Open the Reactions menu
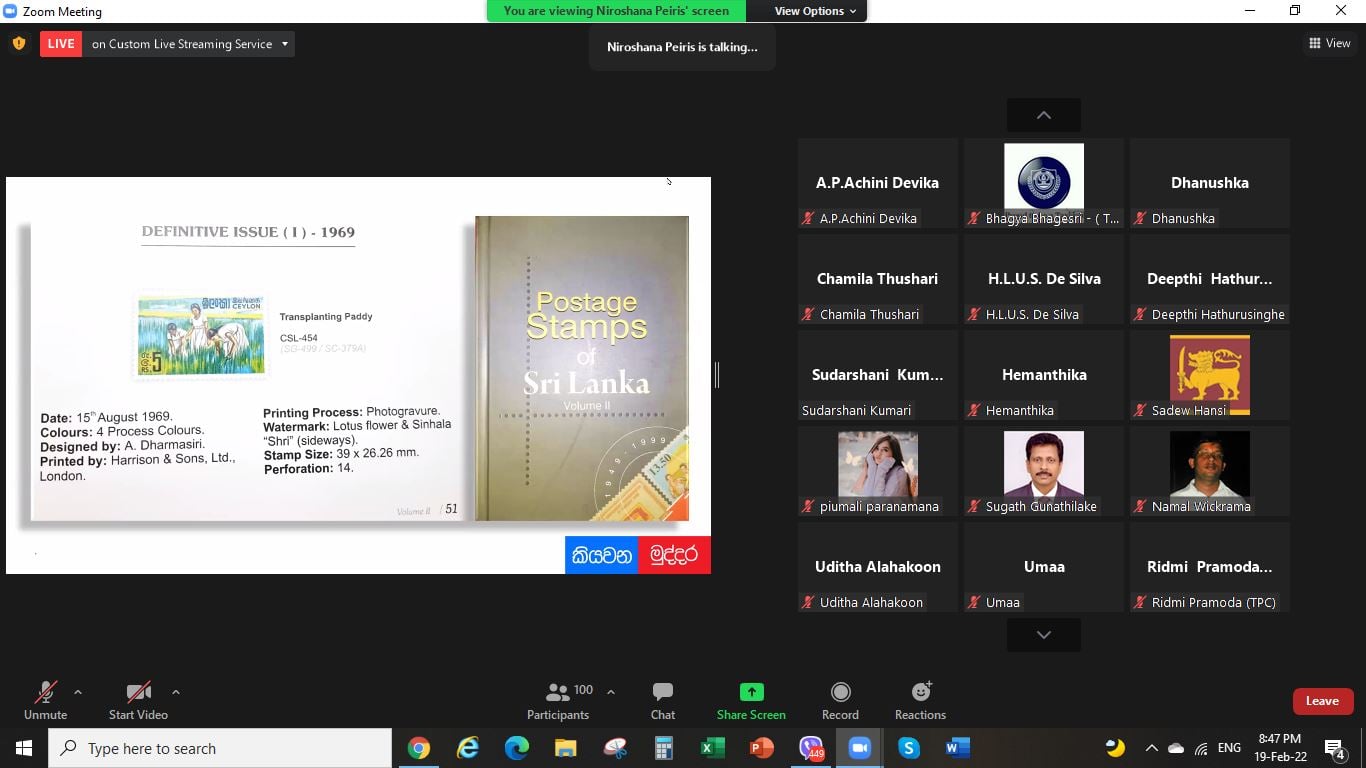 point(920,700)
